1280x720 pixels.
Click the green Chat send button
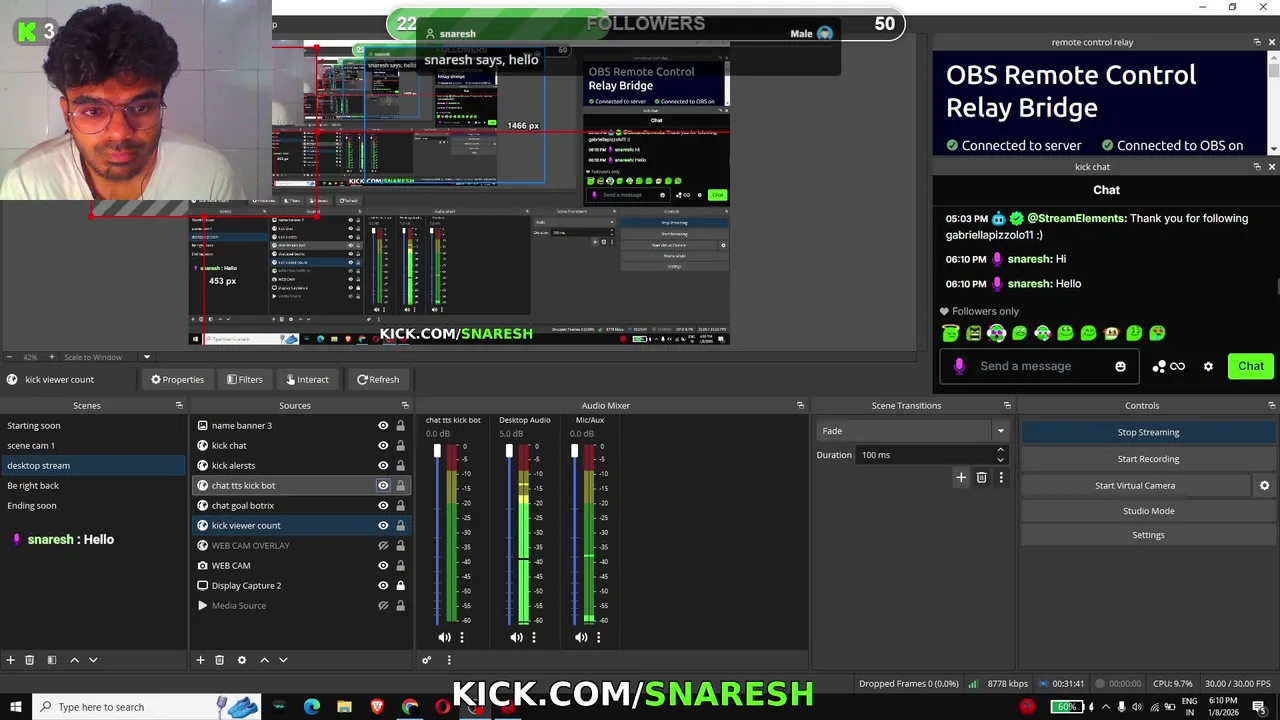point(1251,366)
